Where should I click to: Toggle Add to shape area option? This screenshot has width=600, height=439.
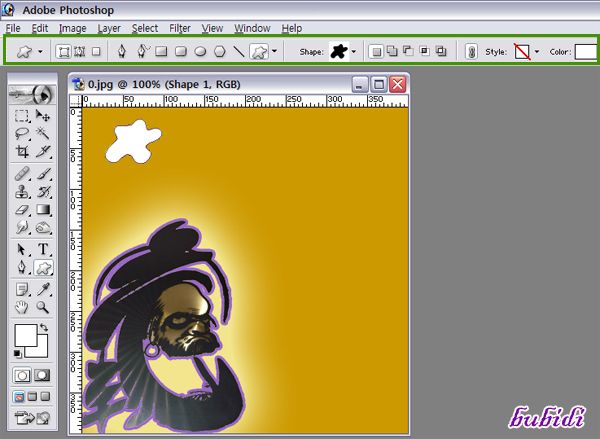click(392, 51)
